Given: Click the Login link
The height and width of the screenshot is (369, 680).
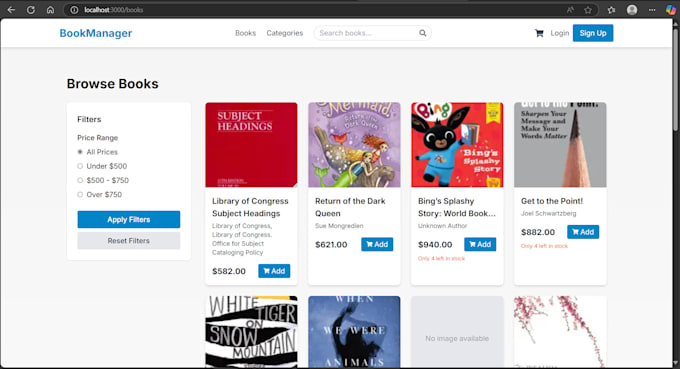Looking at the screenshot, I should [560, 33].
